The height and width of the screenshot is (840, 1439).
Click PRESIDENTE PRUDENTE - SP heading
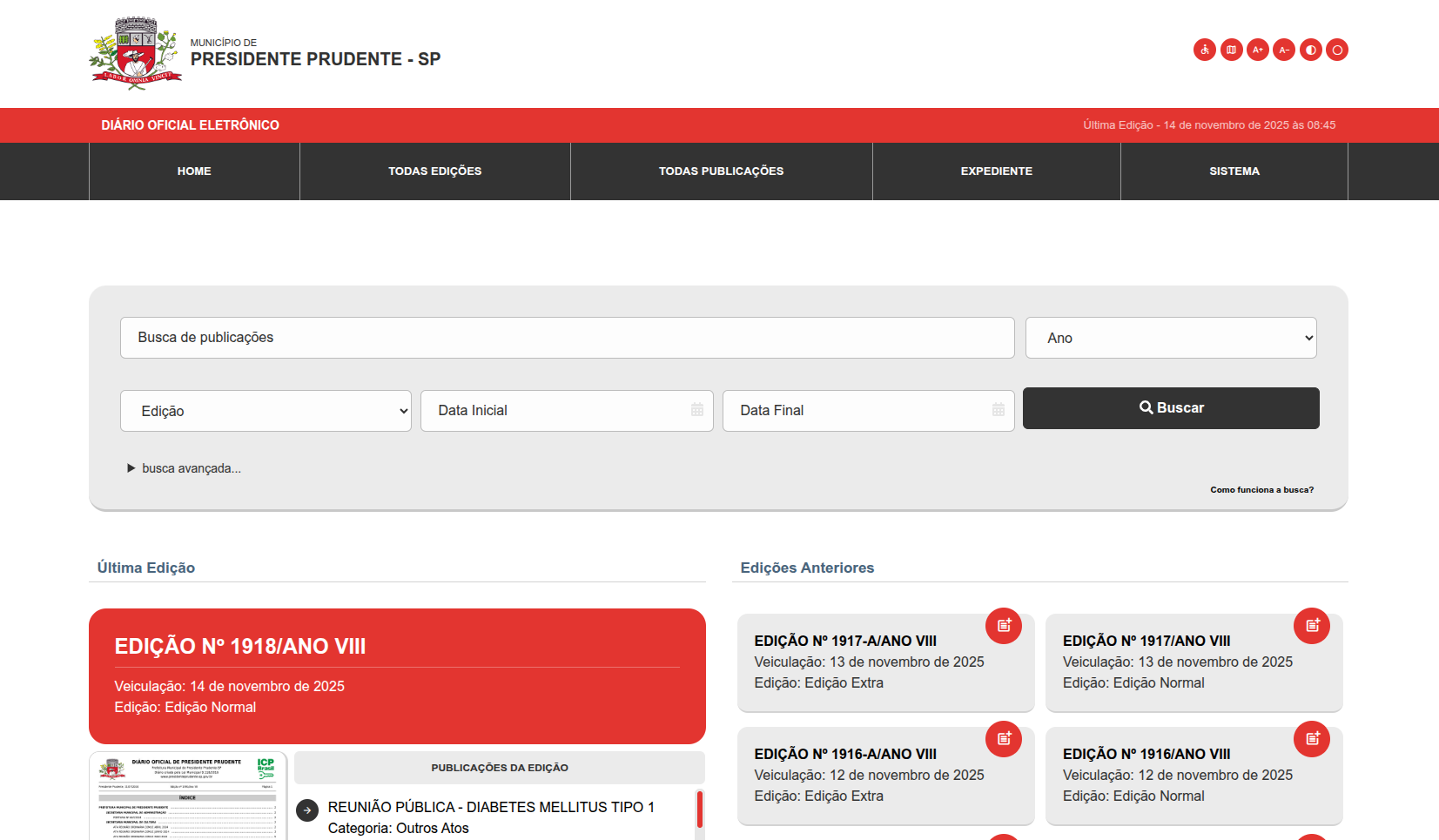click(315, 59)
